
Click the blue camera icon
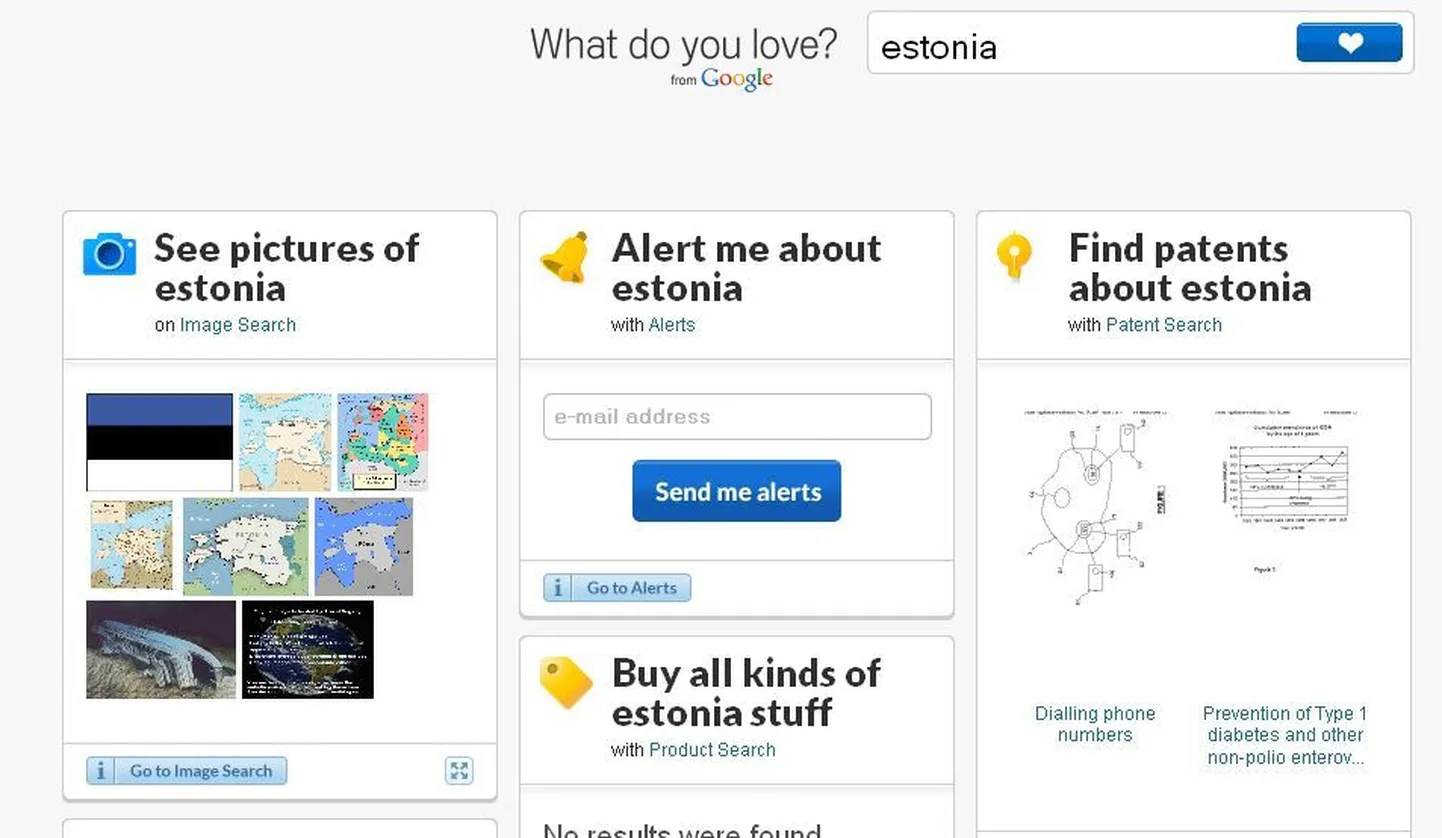tap(109, 254)
